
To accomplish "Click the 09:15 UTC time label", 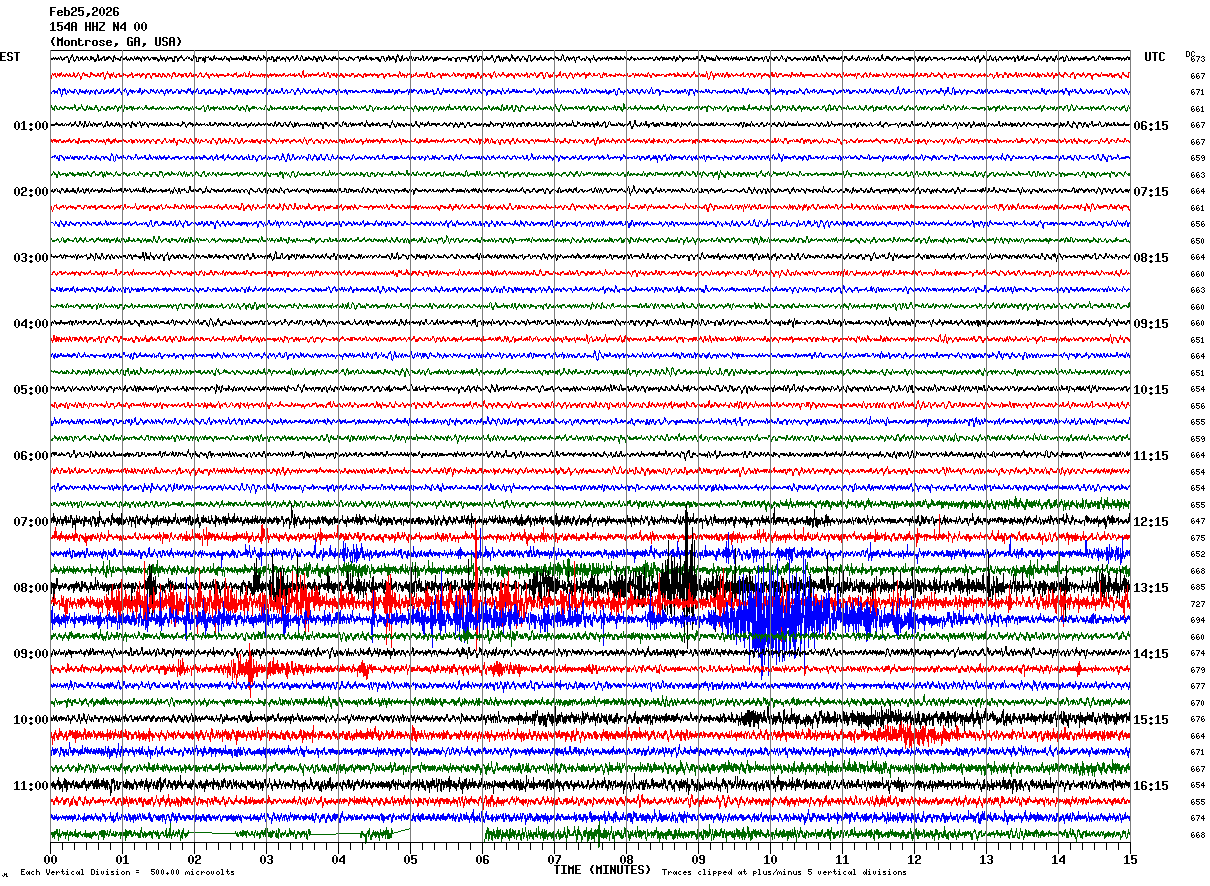I will 1151,324.
